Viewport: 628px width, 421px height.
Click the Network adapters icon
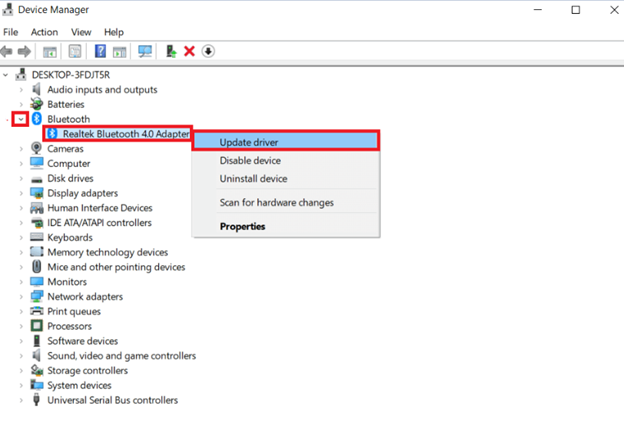(36, 296)
